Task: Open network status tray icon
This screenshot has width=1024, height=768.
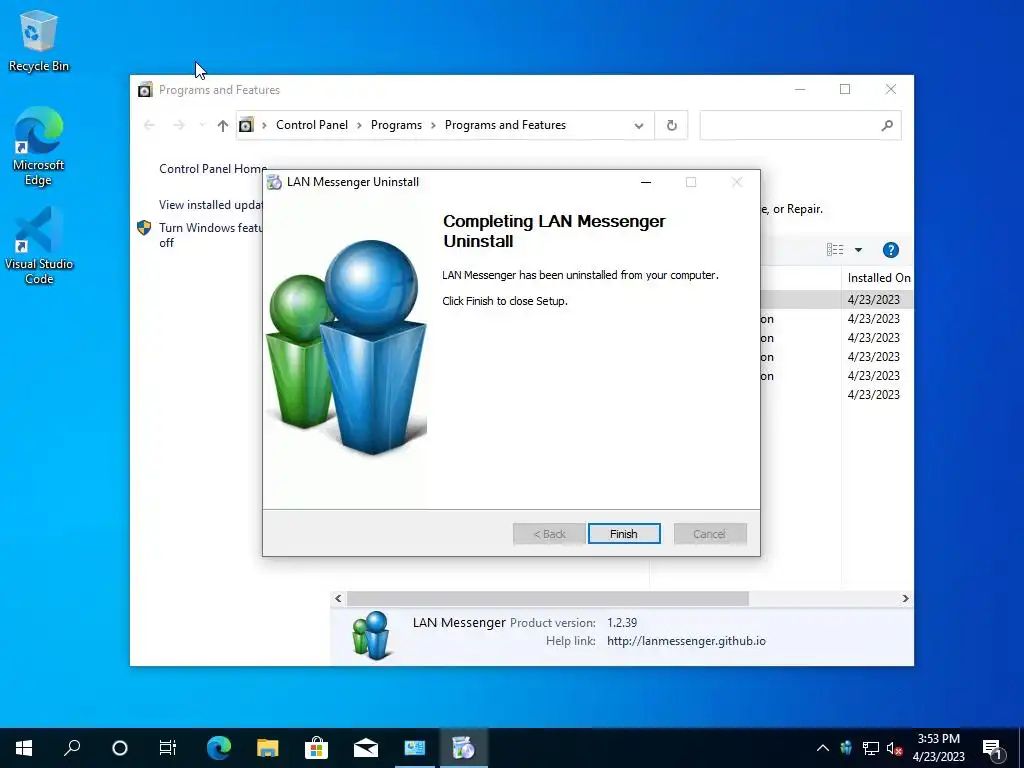Action: pyautogui.click(x=871, y=748)
